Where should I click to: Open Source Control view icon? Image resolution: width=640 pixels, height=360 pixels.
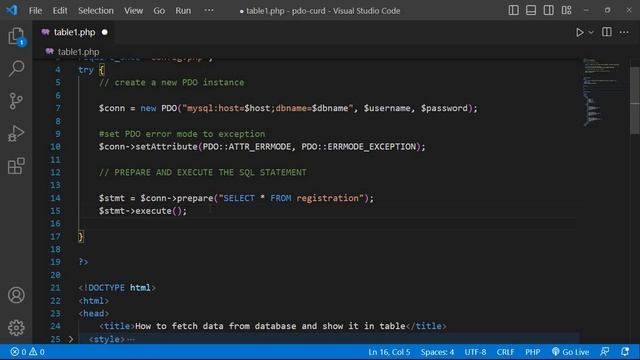click(x=16, y=101)
